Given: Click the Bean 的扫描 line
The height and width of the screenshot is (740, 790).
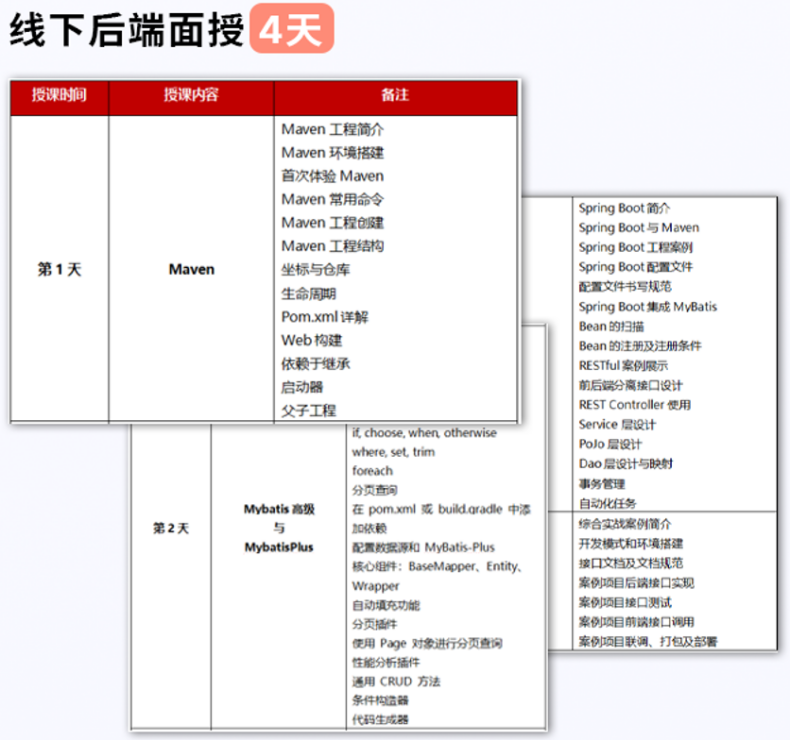Looking at the screenshot, I should (x=611, y=326).
